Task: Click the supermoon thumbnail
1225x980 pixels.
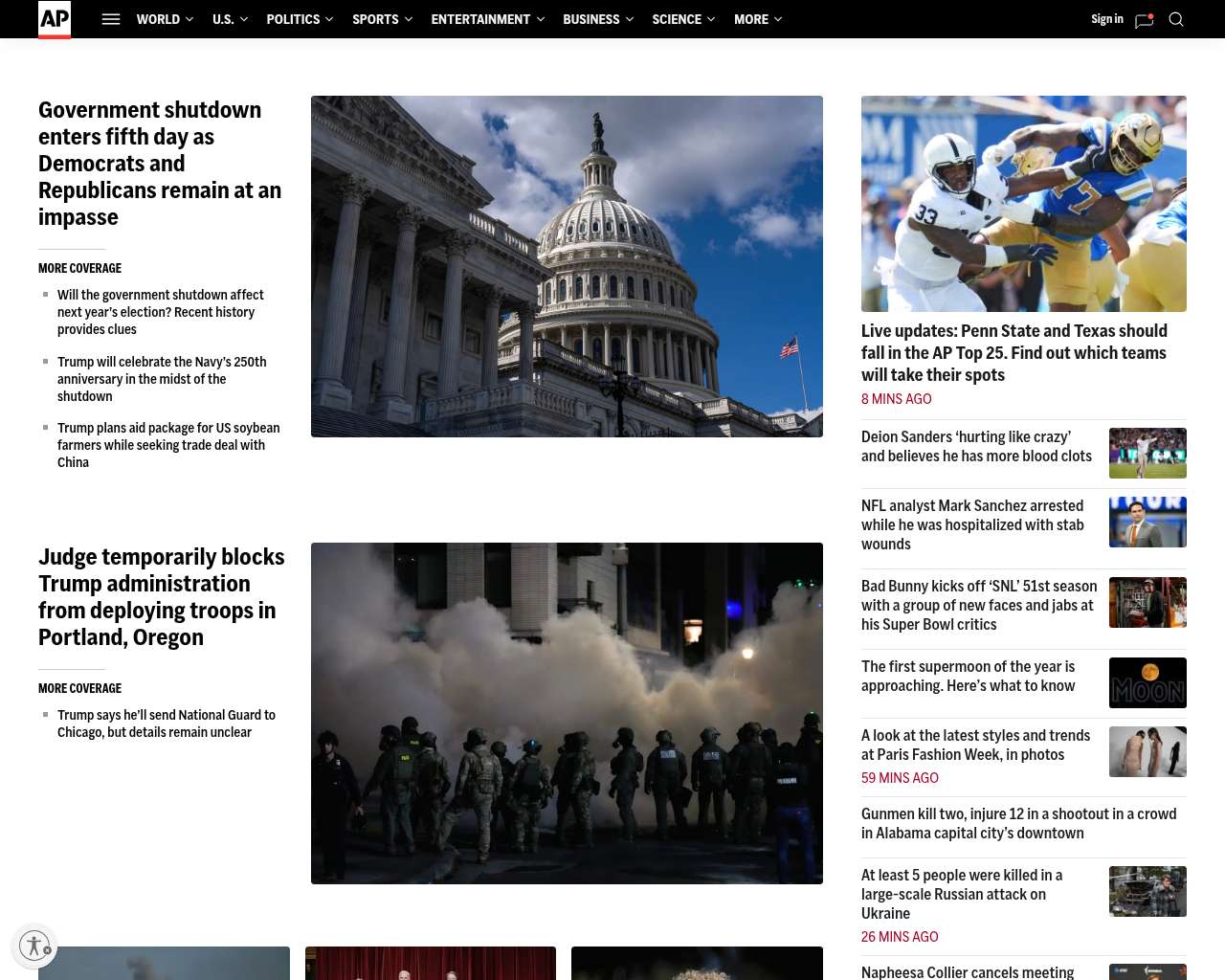Action: coord(1147,682)
